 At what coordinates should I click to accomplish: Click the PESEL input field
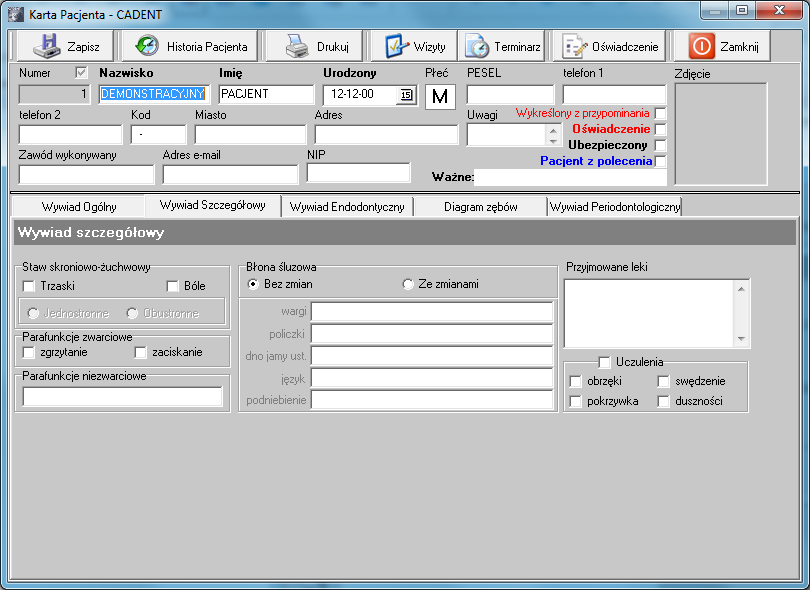pos(509,95)
